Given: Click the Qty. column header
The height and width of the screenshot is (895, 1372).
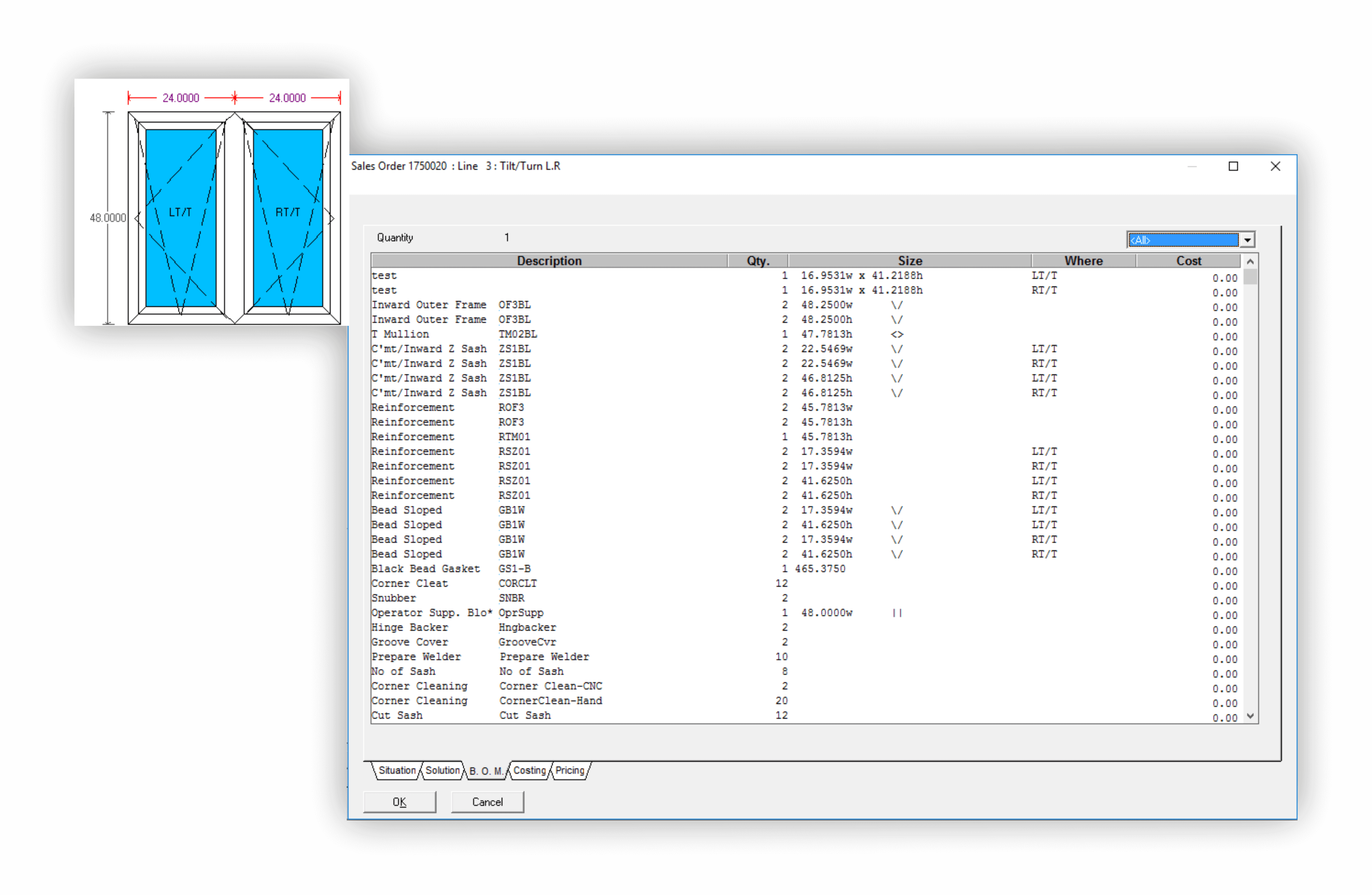Looking at the screenshot, I should pos(757,261).
